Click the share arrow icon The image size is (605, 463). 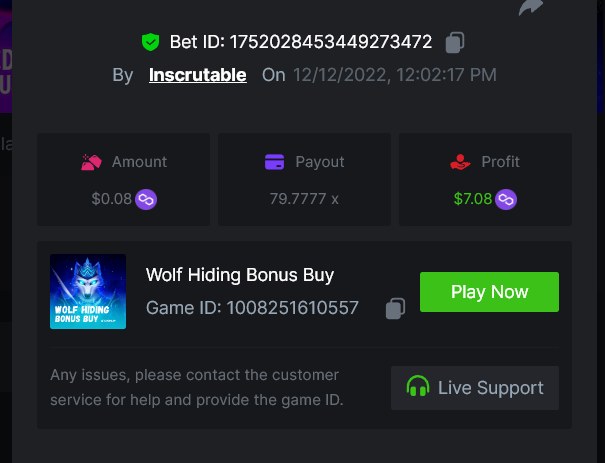coord(529,7)
